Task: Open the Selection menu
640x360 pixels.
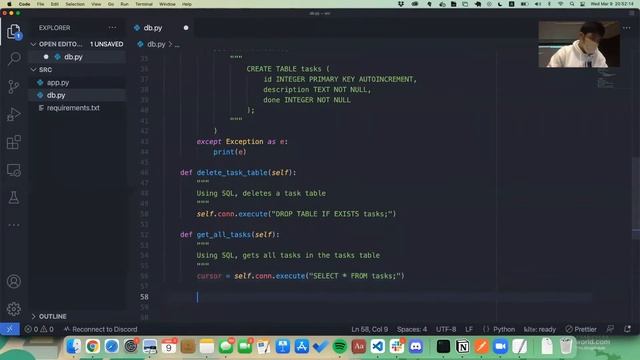Action: 75,4
